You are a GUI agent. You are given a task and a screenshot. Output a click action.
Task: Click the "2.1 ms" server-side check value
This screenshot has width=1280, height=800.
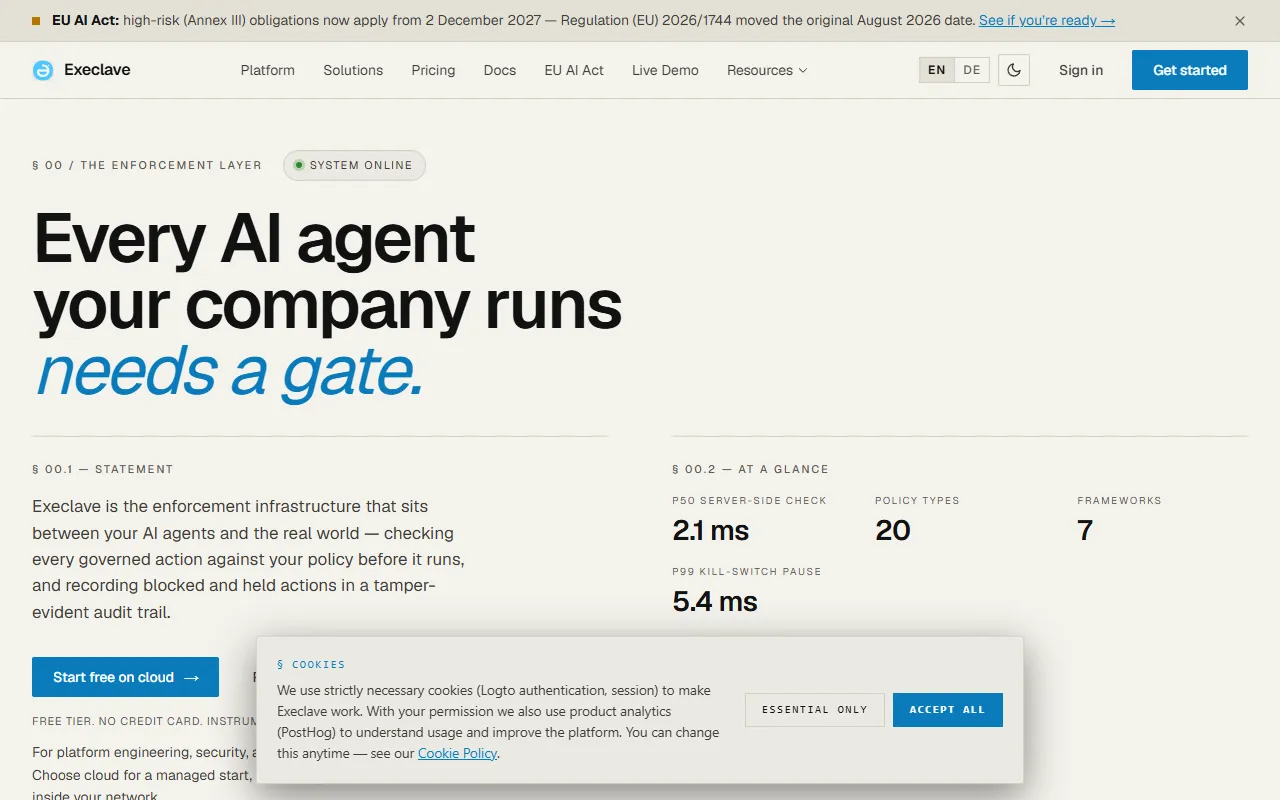tap(711, 530)
